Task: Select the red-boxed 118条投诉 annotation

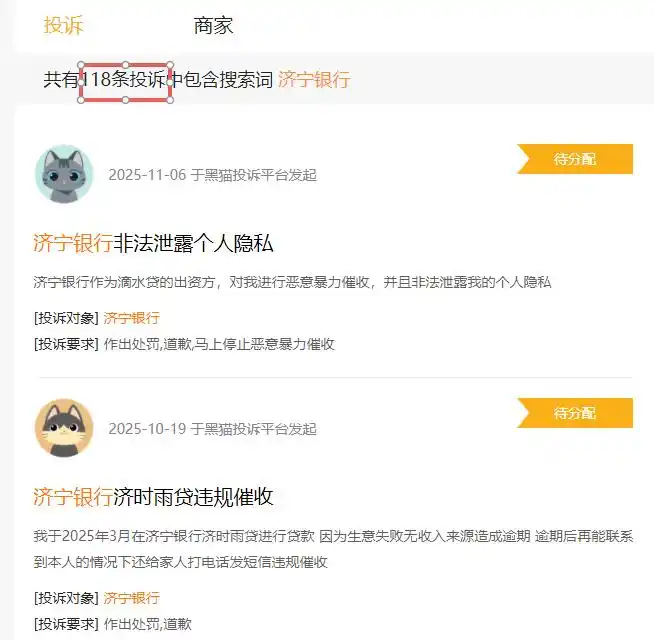Action: pyautogui.click(x=126, y=82)
